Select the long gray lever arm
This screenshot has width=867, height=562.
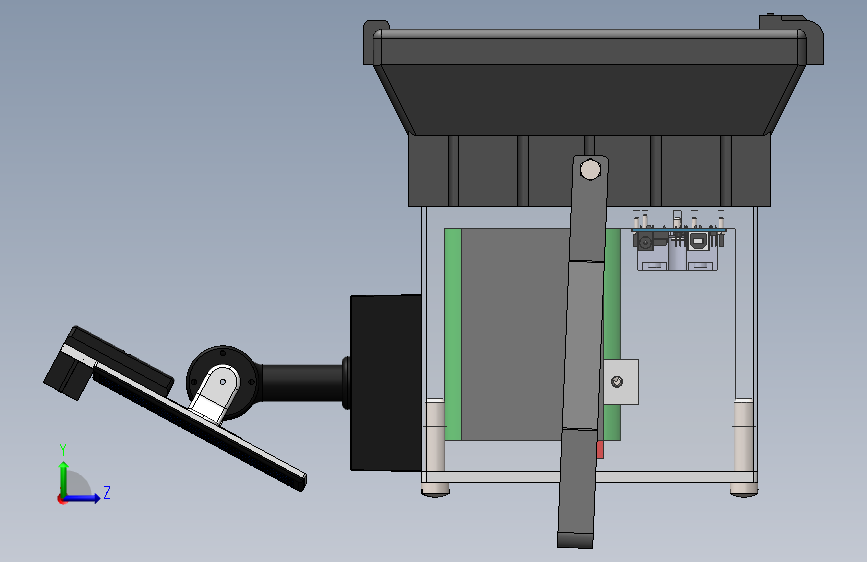click(583, 354)
